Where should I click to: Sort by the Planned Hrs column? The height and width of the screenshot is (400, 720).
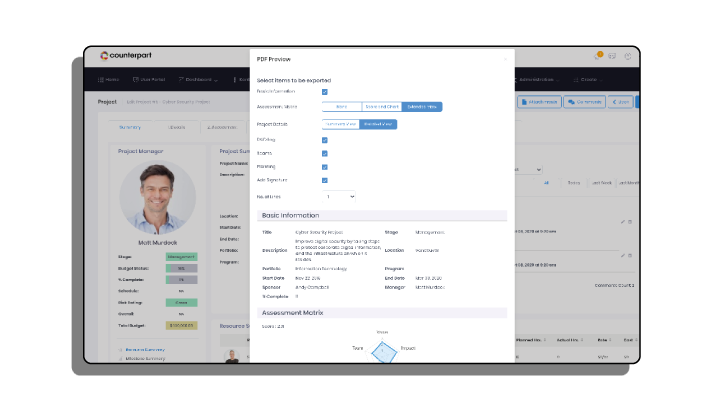[x=530, y=340]
